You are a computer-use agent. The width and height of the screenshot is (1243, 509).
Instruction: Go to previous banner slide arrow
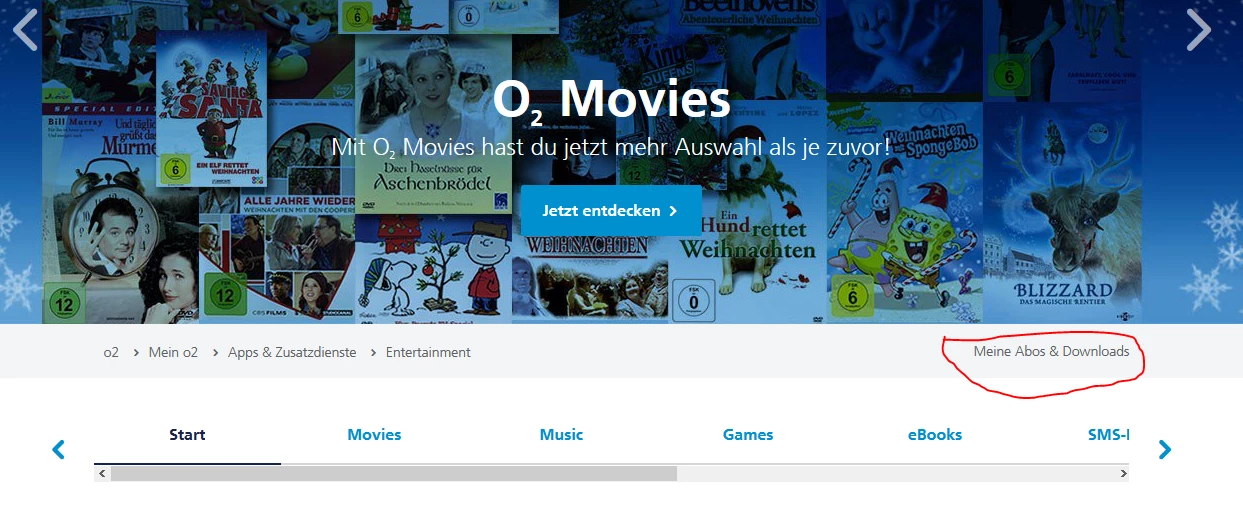(26, 30)
